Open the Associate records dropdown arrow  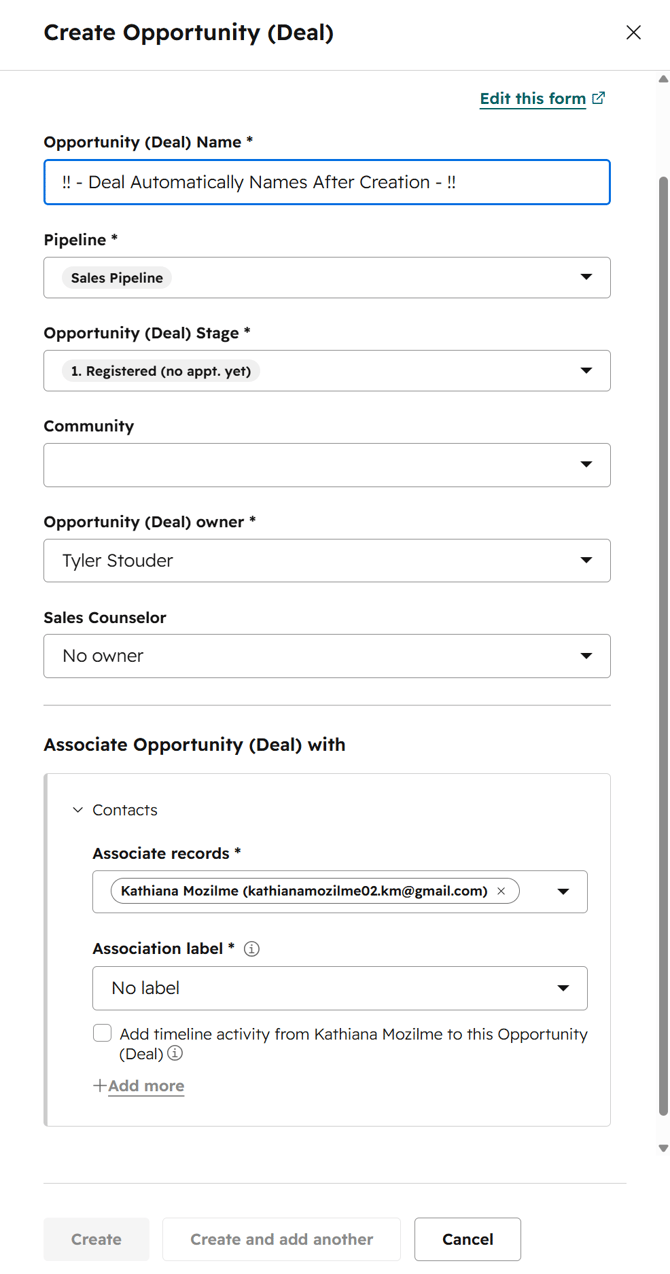[x=563, y=892]
